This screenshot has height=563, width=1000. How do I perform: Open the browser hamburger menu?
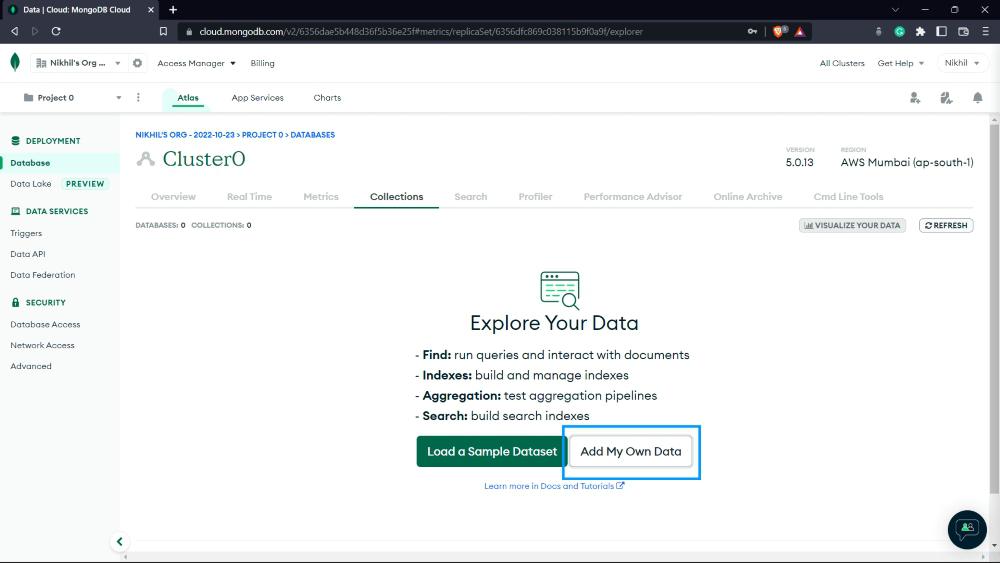pyautogui.click(x=985, y=31)
